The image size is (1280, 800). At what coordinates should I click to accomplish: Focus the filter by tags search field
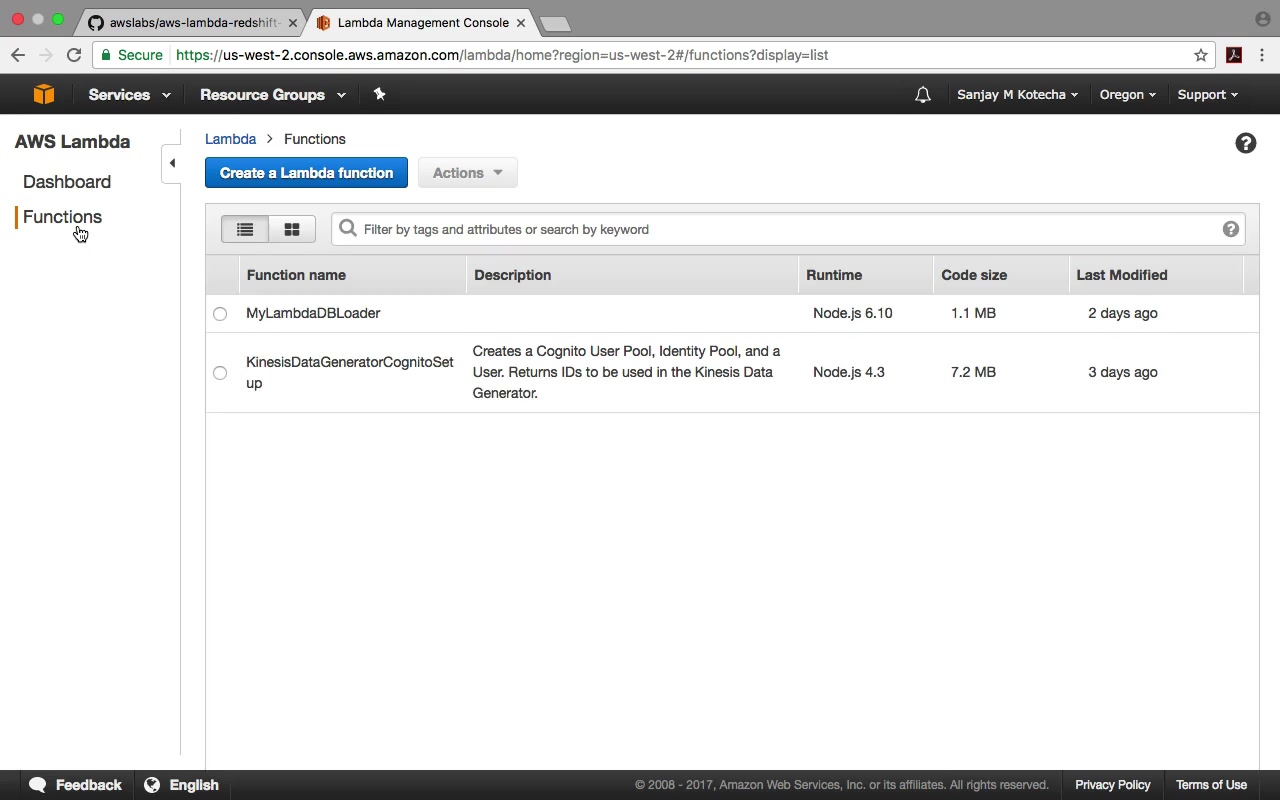coord(788,229)
